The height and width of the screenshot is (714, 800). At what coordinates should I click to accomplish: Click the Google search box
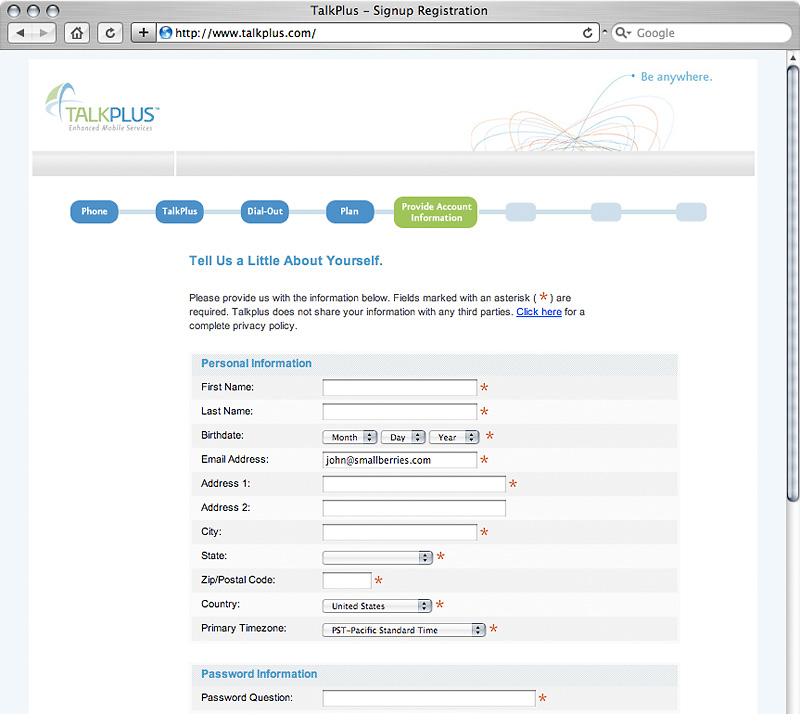[702, 33]
